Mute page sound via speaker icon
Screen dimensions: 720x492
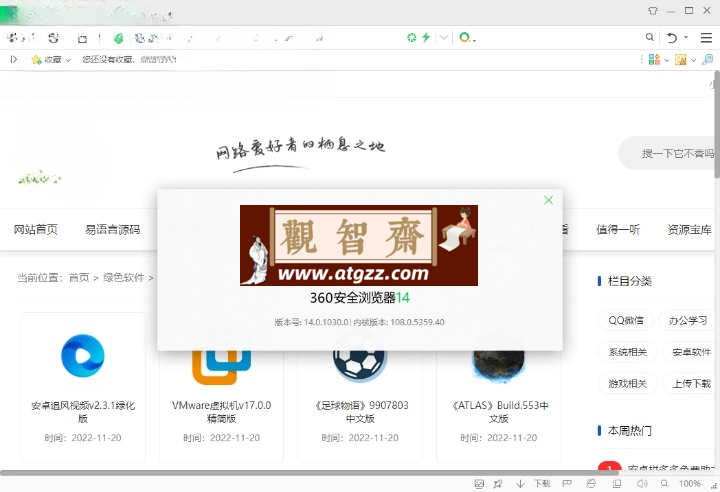642,483
